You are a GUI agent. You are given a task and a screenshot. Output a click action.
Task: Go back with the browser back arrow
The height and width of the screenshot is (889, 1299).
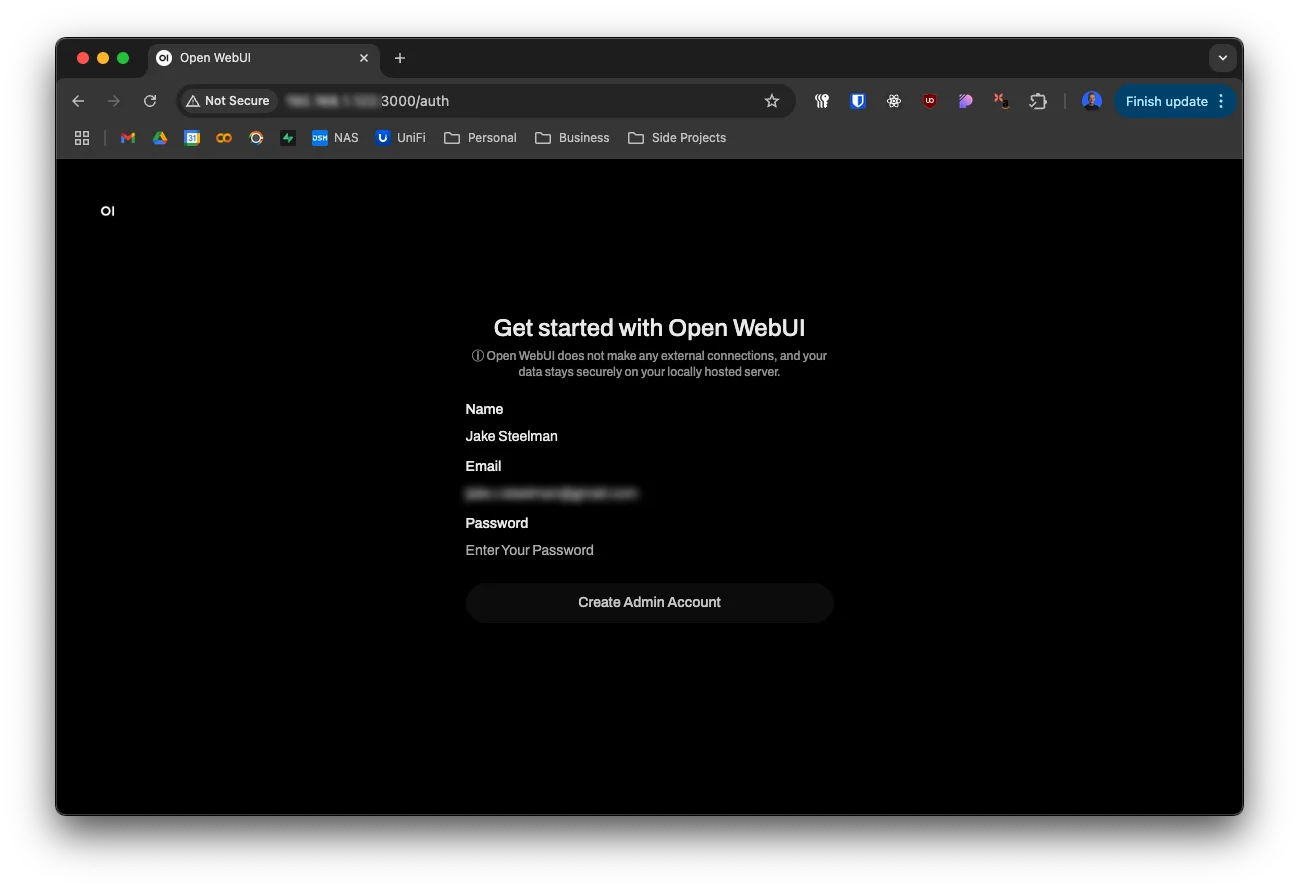pyautogui.click(x=78, y=101)
